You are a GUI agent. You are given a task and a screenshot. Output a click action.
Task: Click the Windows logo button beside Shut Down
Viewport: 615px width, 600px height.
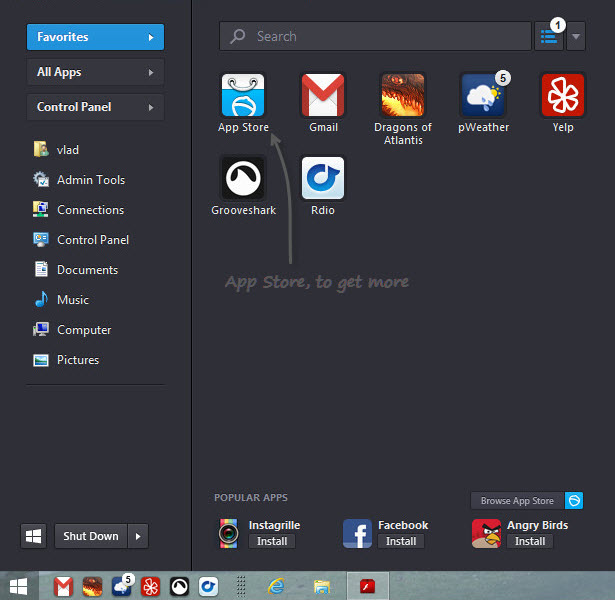pos(33,536)
